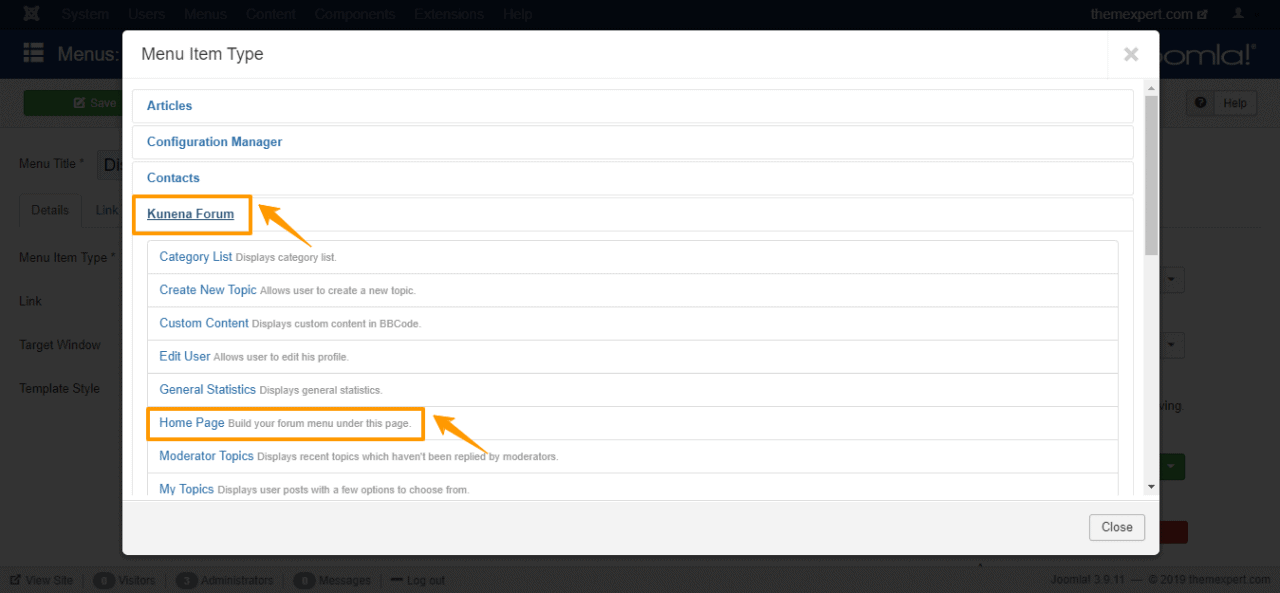Open the Users menu

click(147, 15)
